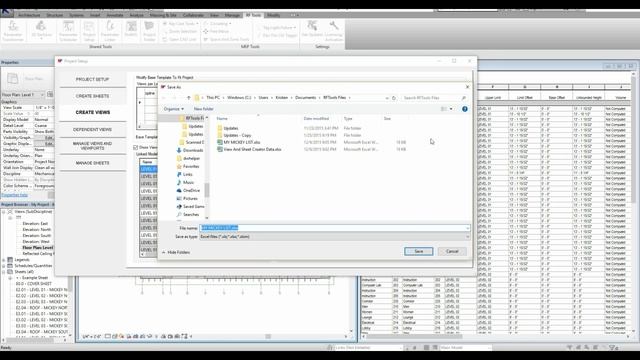Sort files by Date modified column

point(316,118)
